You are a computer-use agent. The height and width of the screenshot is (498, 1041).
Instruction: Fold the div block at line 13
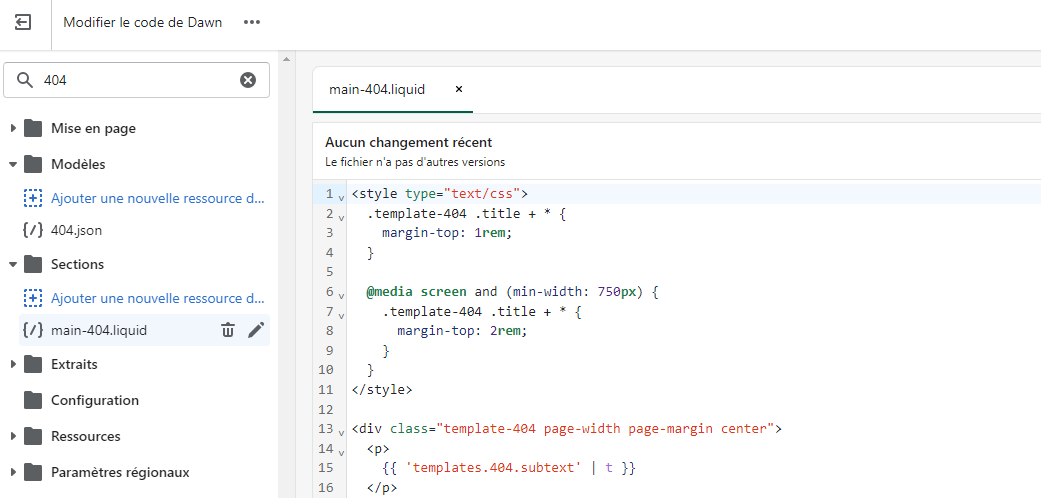[x=341, y=431]
